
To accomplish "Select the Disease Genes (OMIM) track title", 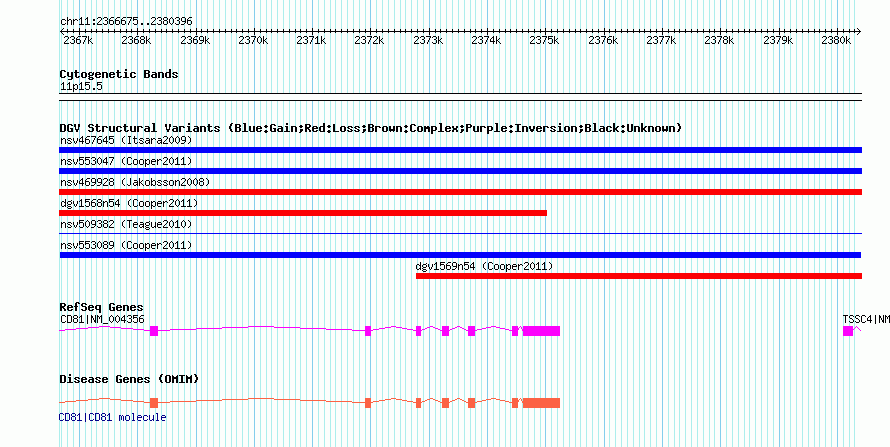I will (x=129, y=379).
